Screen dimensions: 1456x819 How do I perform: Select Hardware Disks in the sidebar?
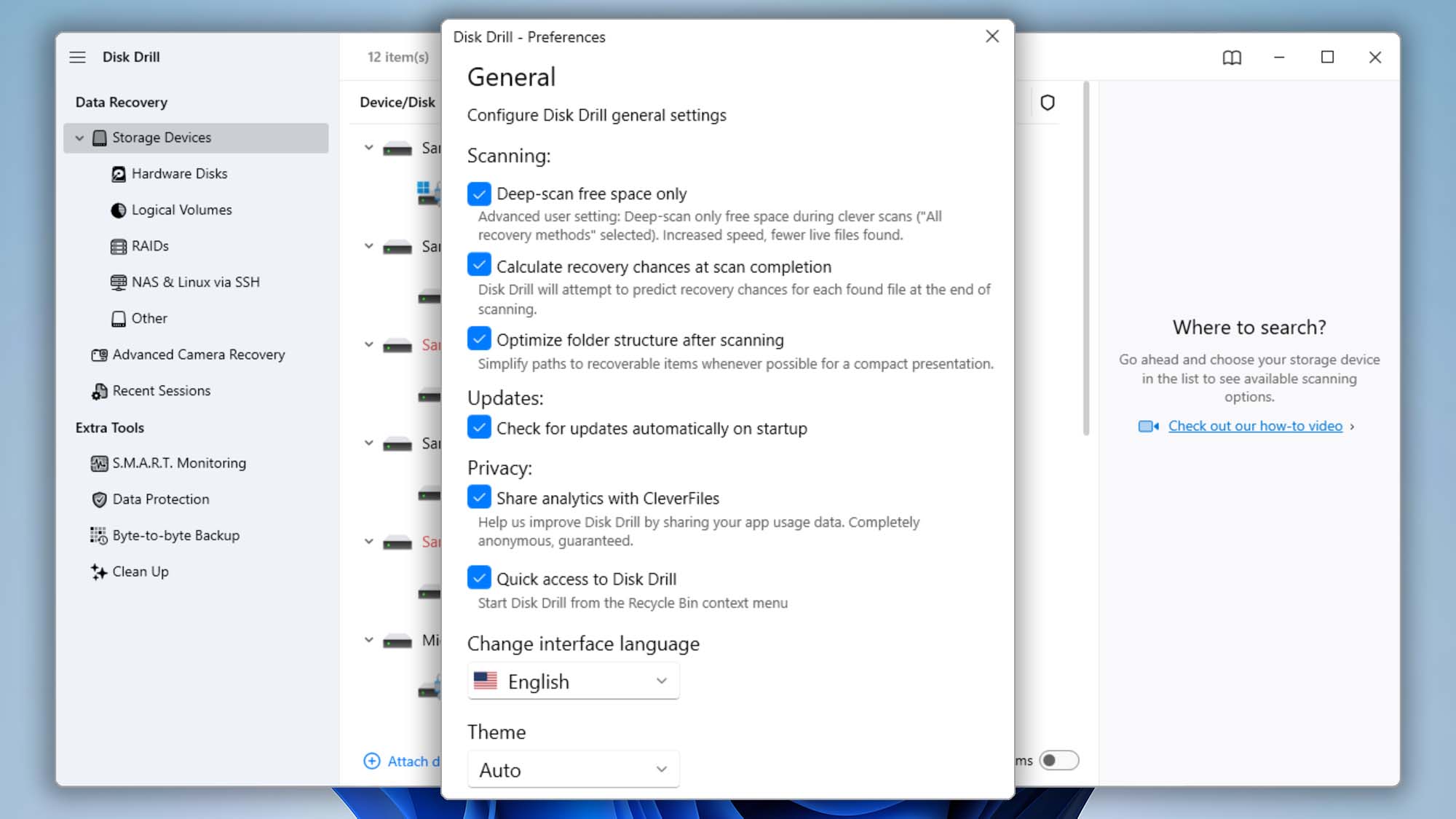[179, 174]
